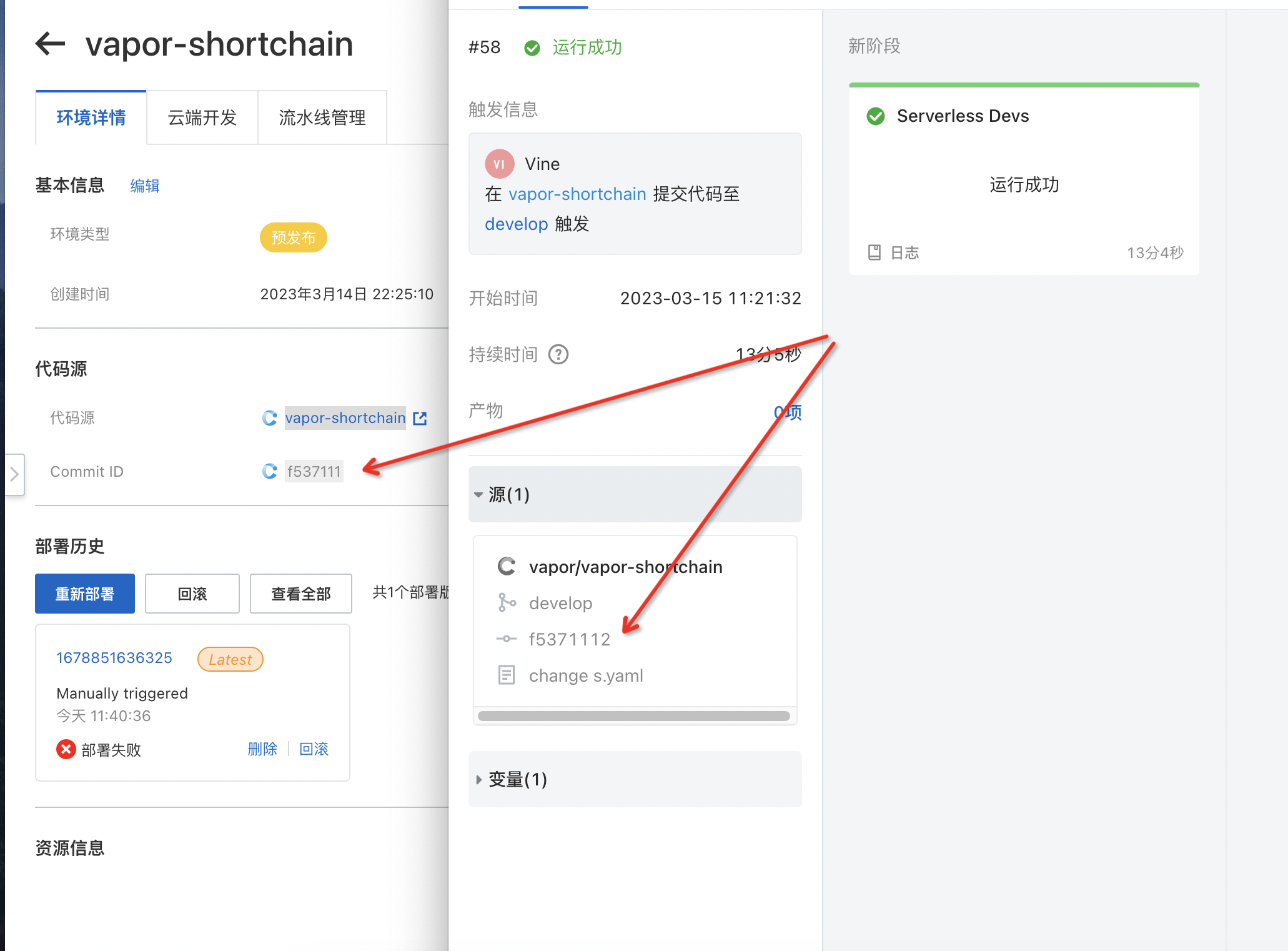Click the 查看全部 button
This screenshot has height=951, width=1288.
click(301, 594)
